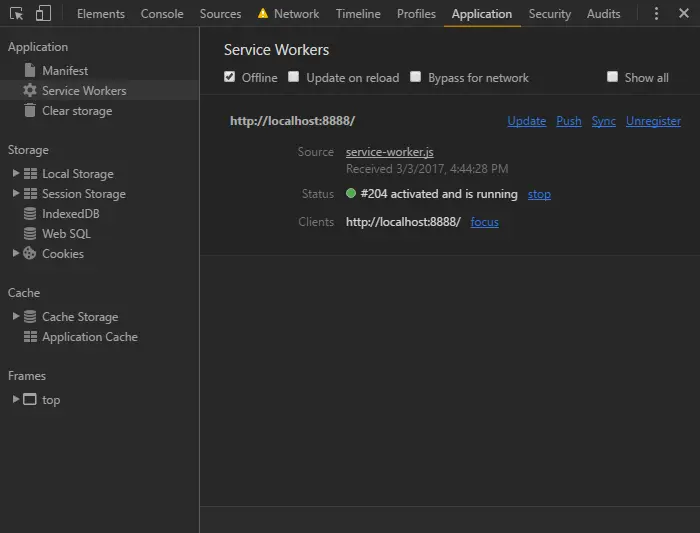
Task: Expand the Cookies tree node
Action: click(16, 253)
